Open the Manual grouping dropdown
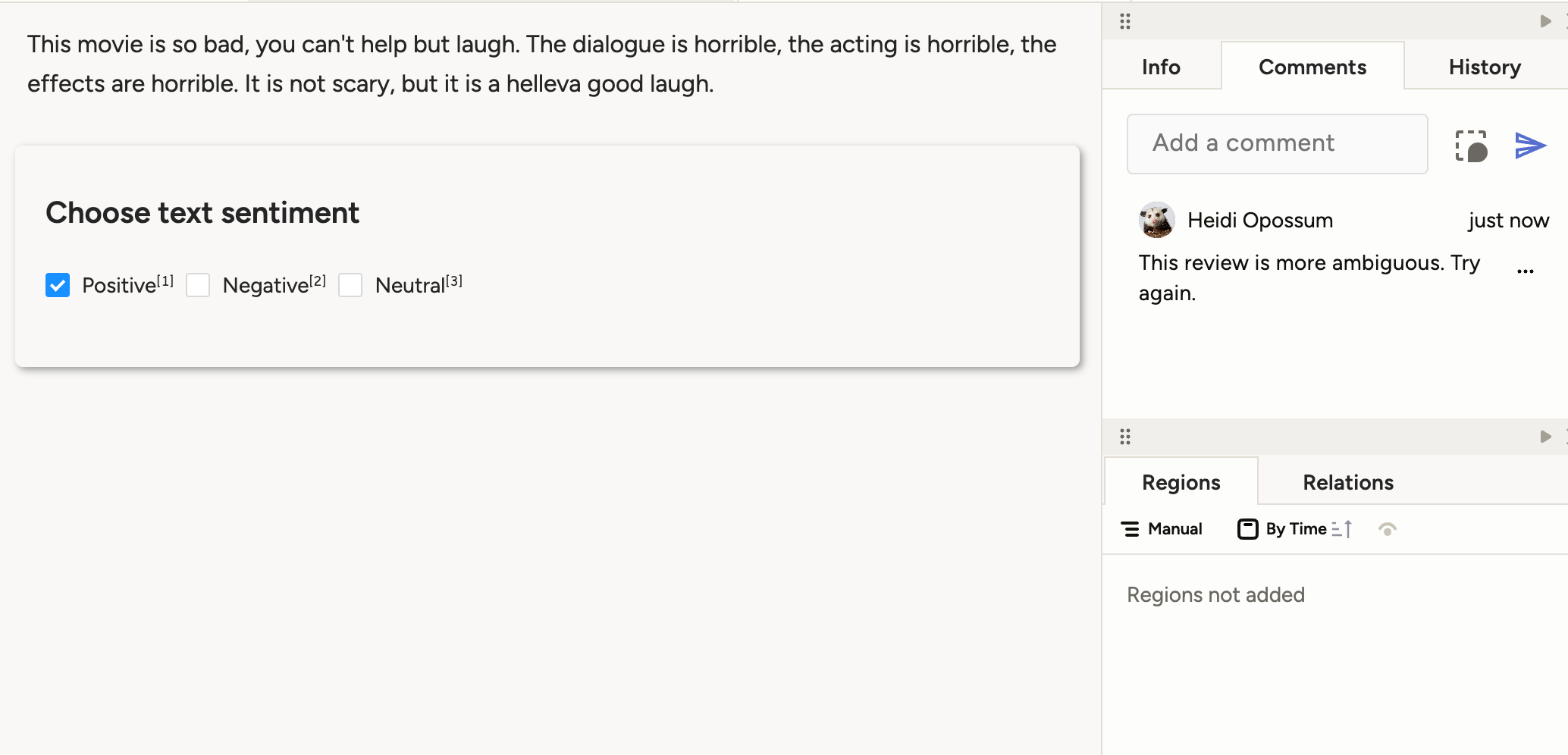Viewport: 1568px width, 755px height. coord(1174,529)
